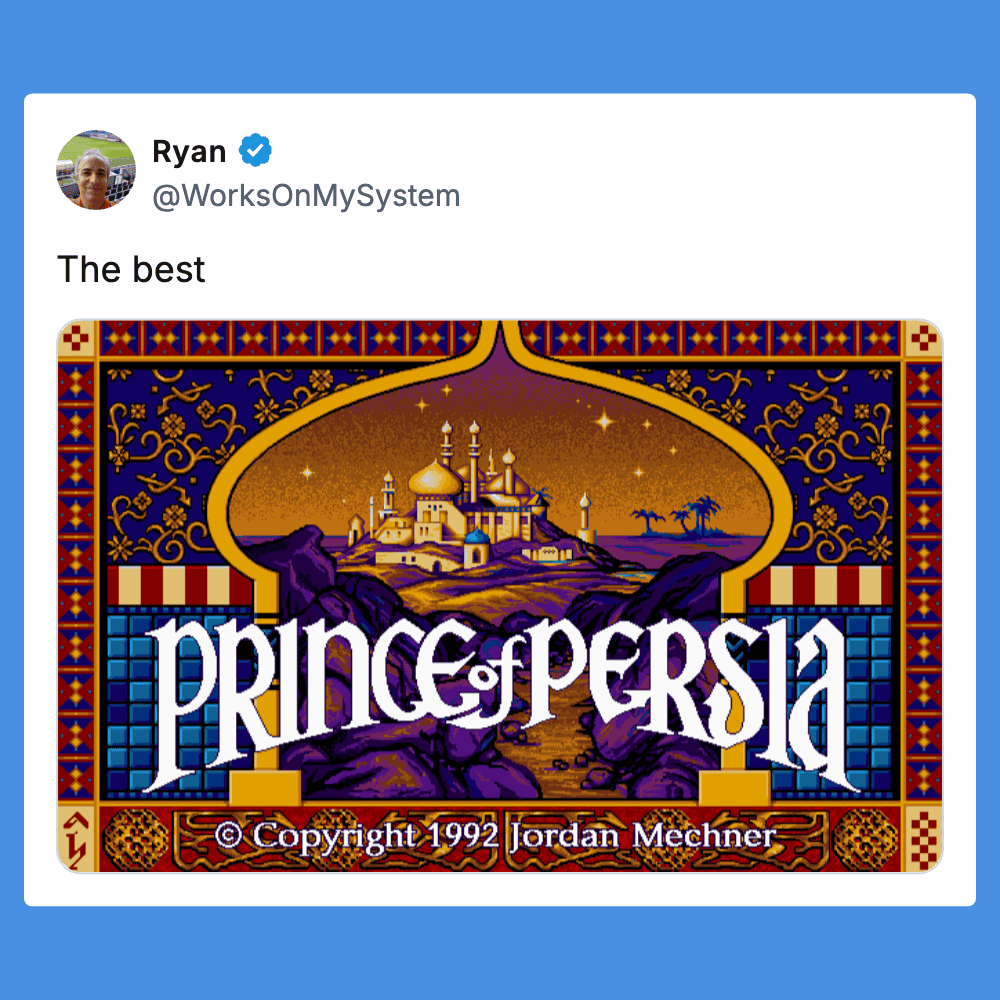Click the left golden round medallion ornament

click(136, 839)
